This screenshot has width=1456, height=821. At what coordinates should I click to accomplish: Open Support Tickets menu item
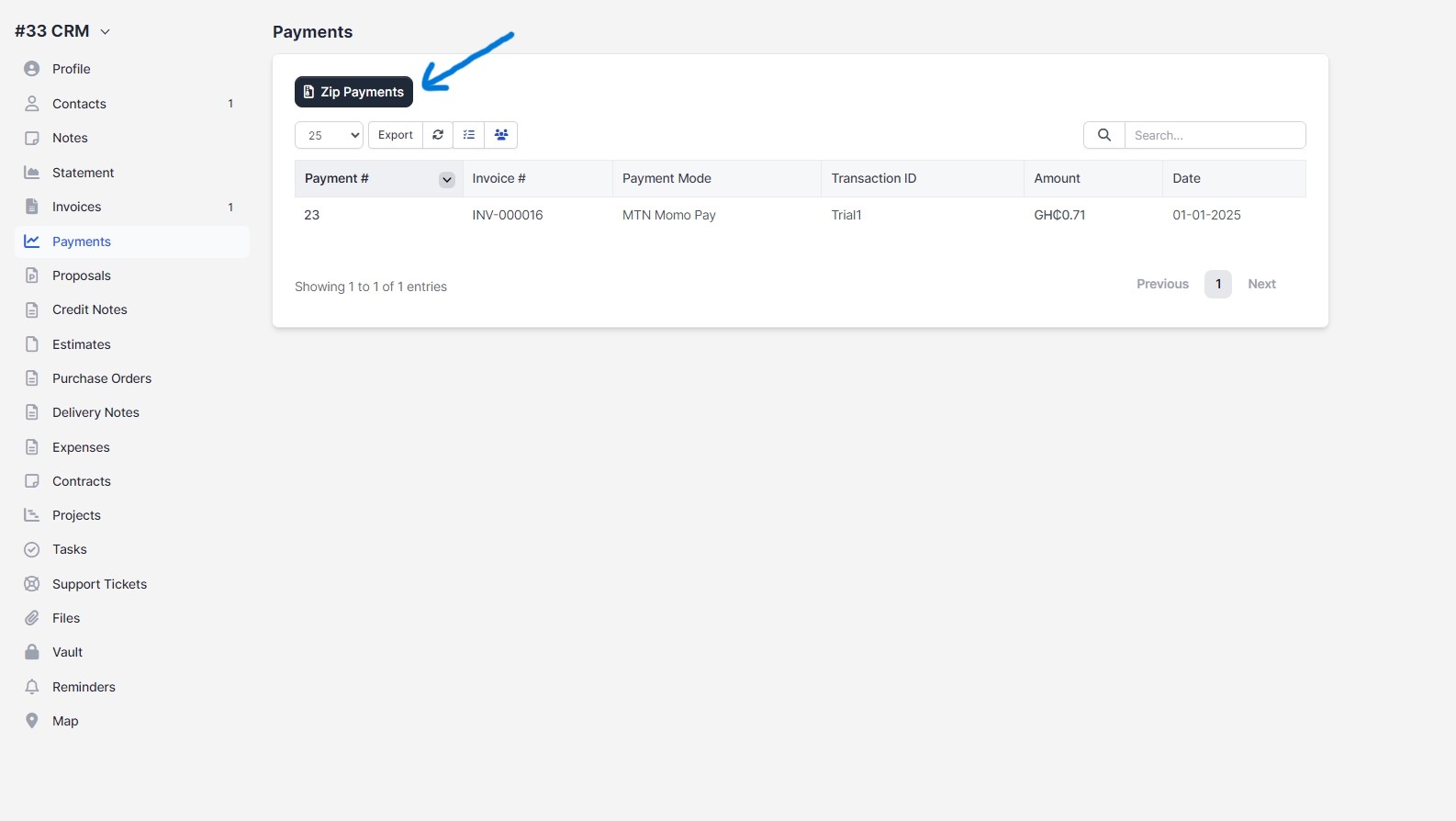coord(99,584)
